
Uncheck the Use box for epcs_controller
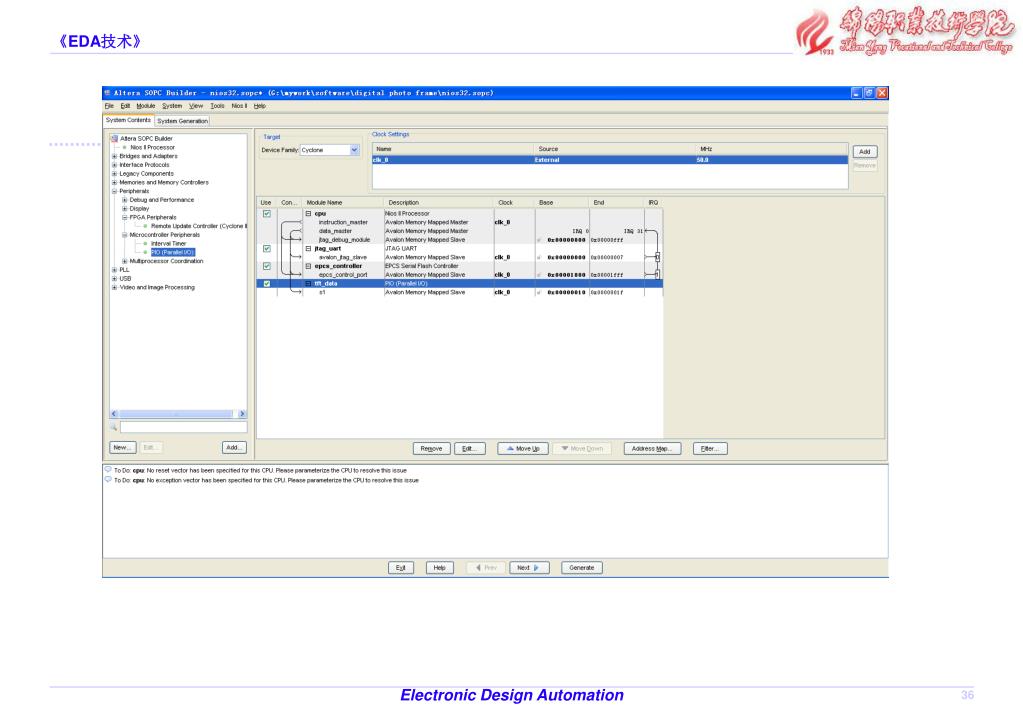tap(267, 266)
